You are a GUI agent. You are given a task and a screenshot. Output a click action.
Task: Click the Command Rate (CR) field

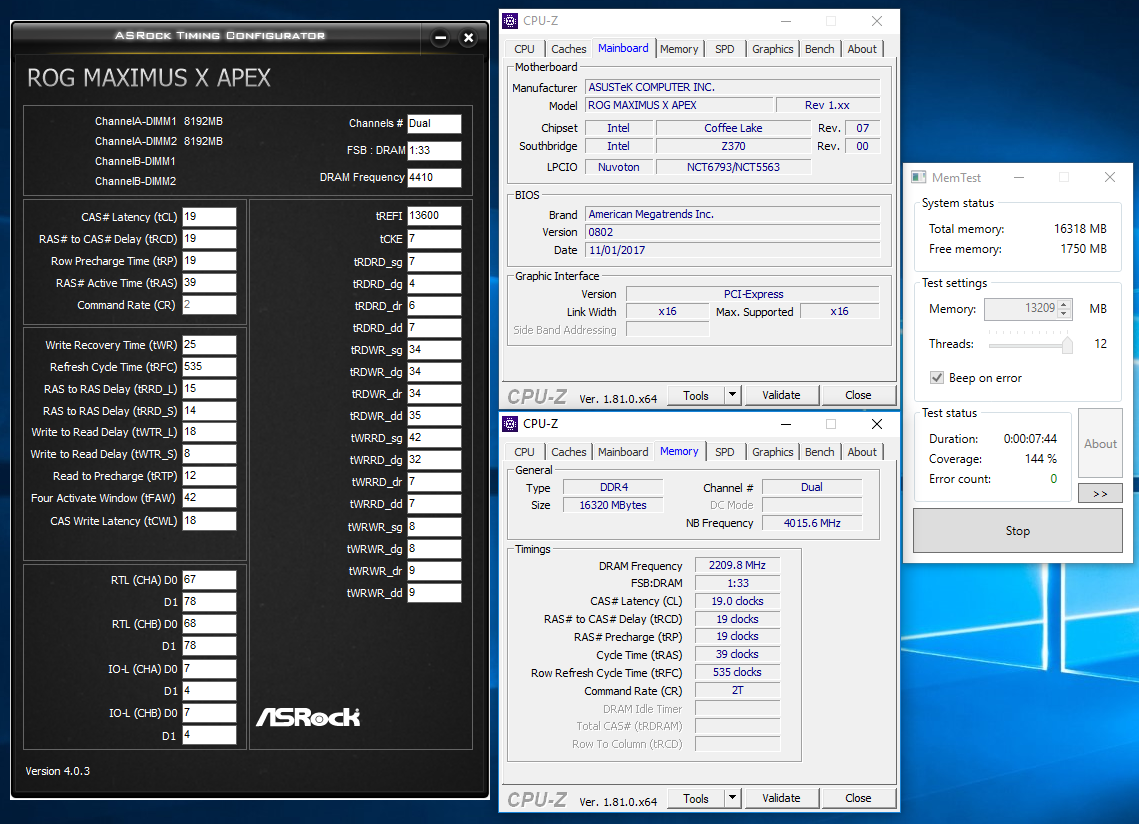click(209, 305)
